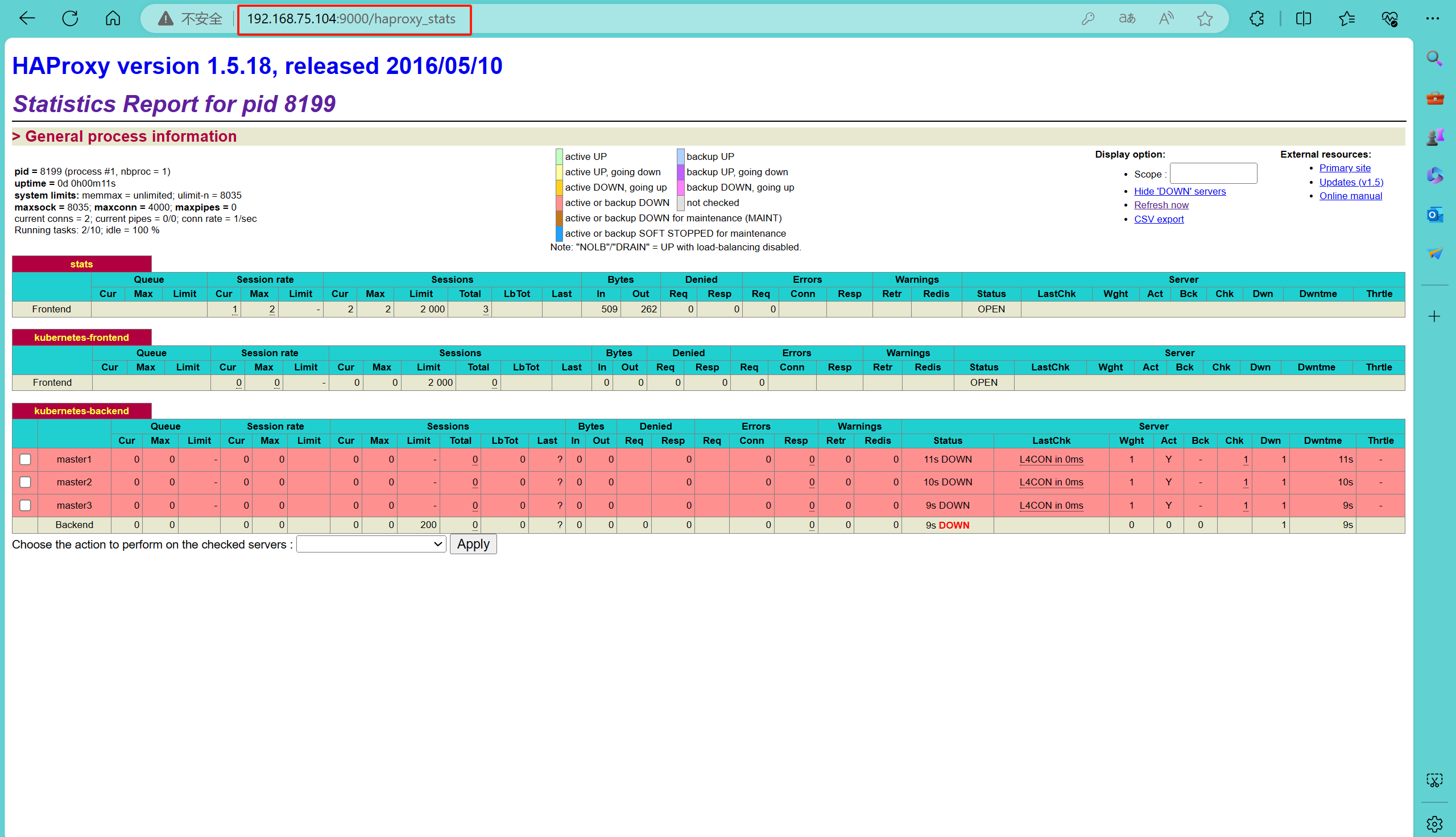Open the sidebar games chess icon

click(x=1434, y=137)
